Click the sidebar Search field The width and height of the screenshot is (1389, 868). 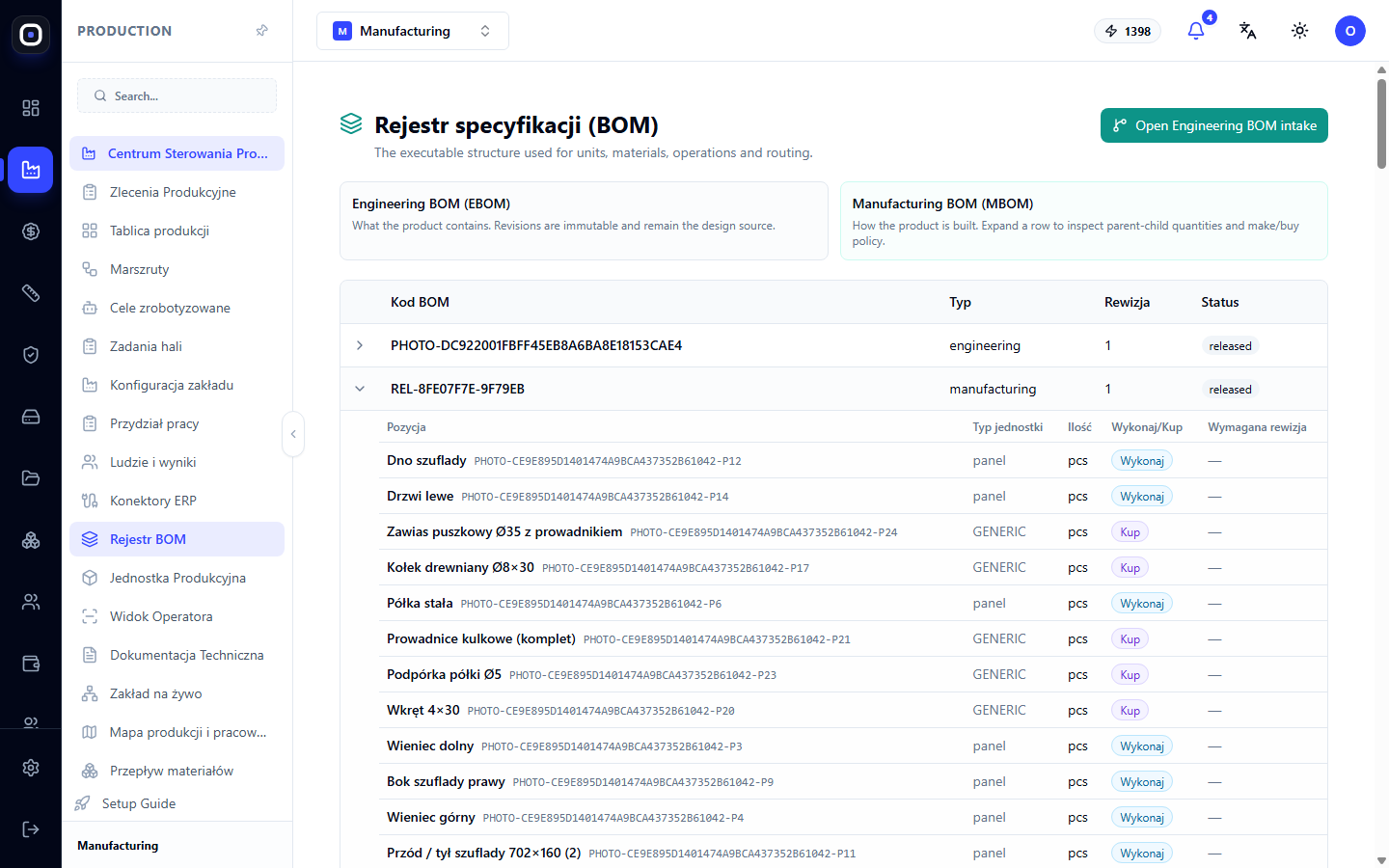(x=177, y=95)
